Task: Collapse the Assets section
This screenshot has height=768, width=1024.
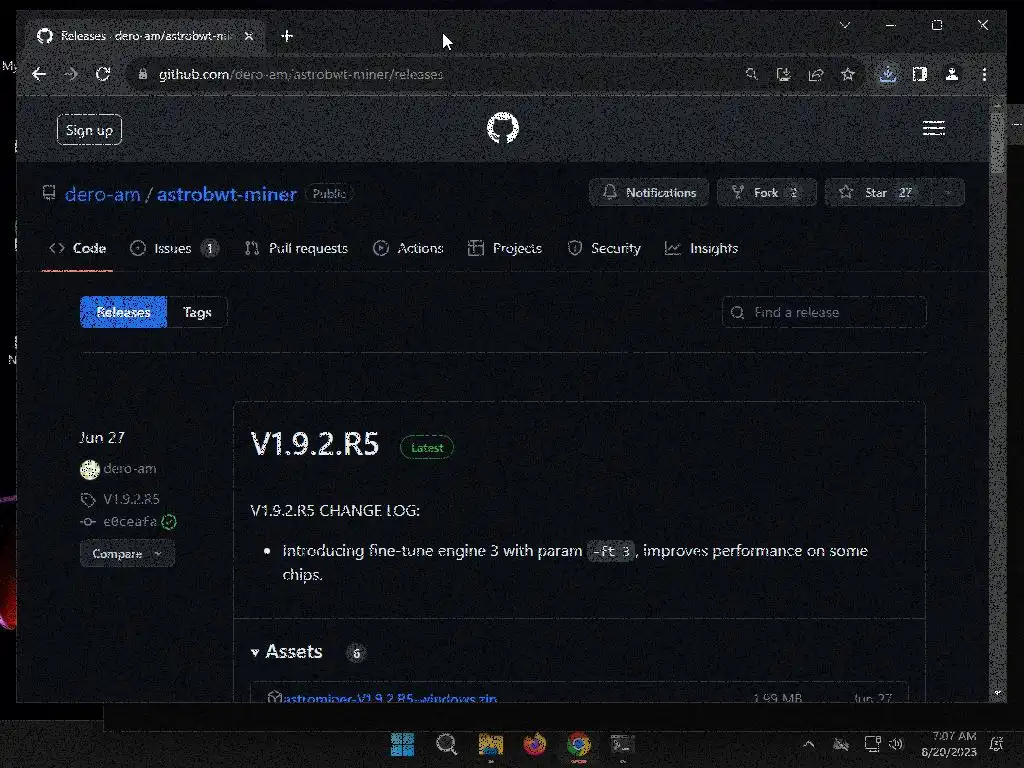Action: tap(287, 652)
